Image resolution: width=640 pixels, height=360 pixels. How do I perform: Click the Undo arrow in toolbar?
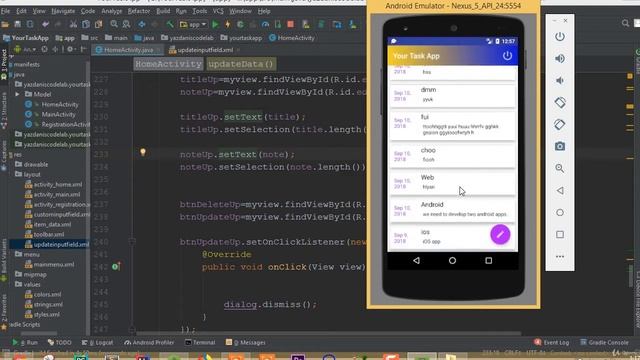click(45, 24)
